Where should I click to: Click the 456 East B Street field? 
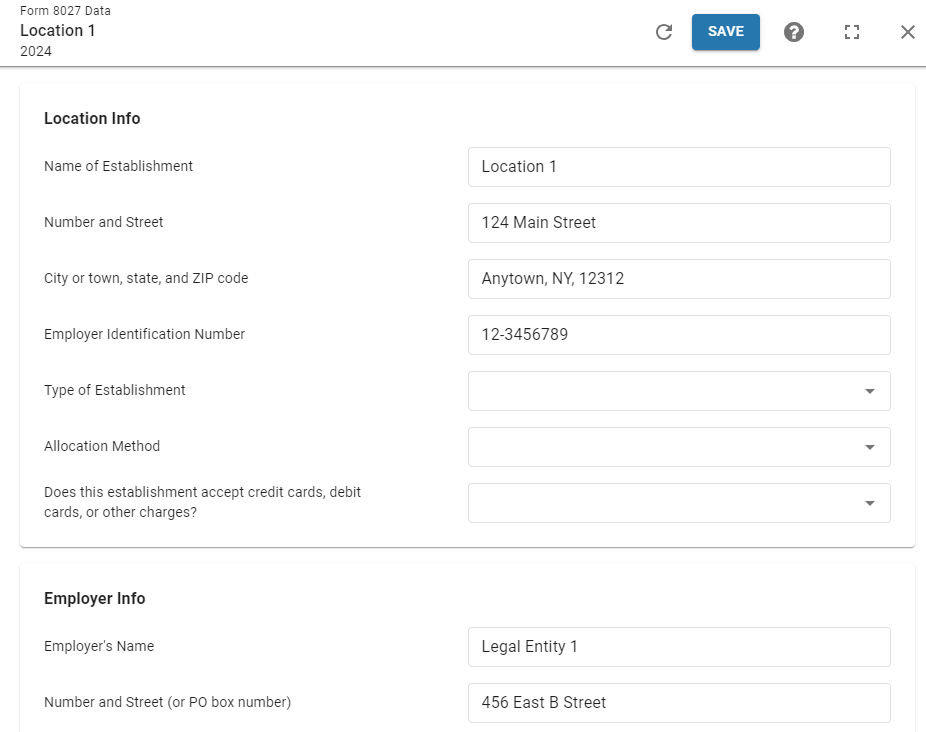click(679, 703)
